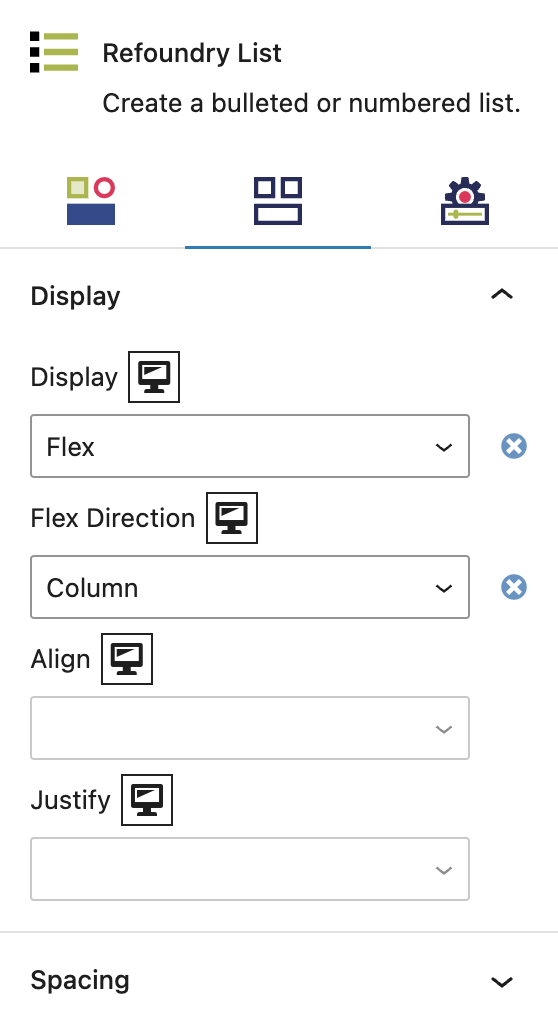Open the style tab with shapes icon
This screenshot has height=1024, width=558.
91,201
